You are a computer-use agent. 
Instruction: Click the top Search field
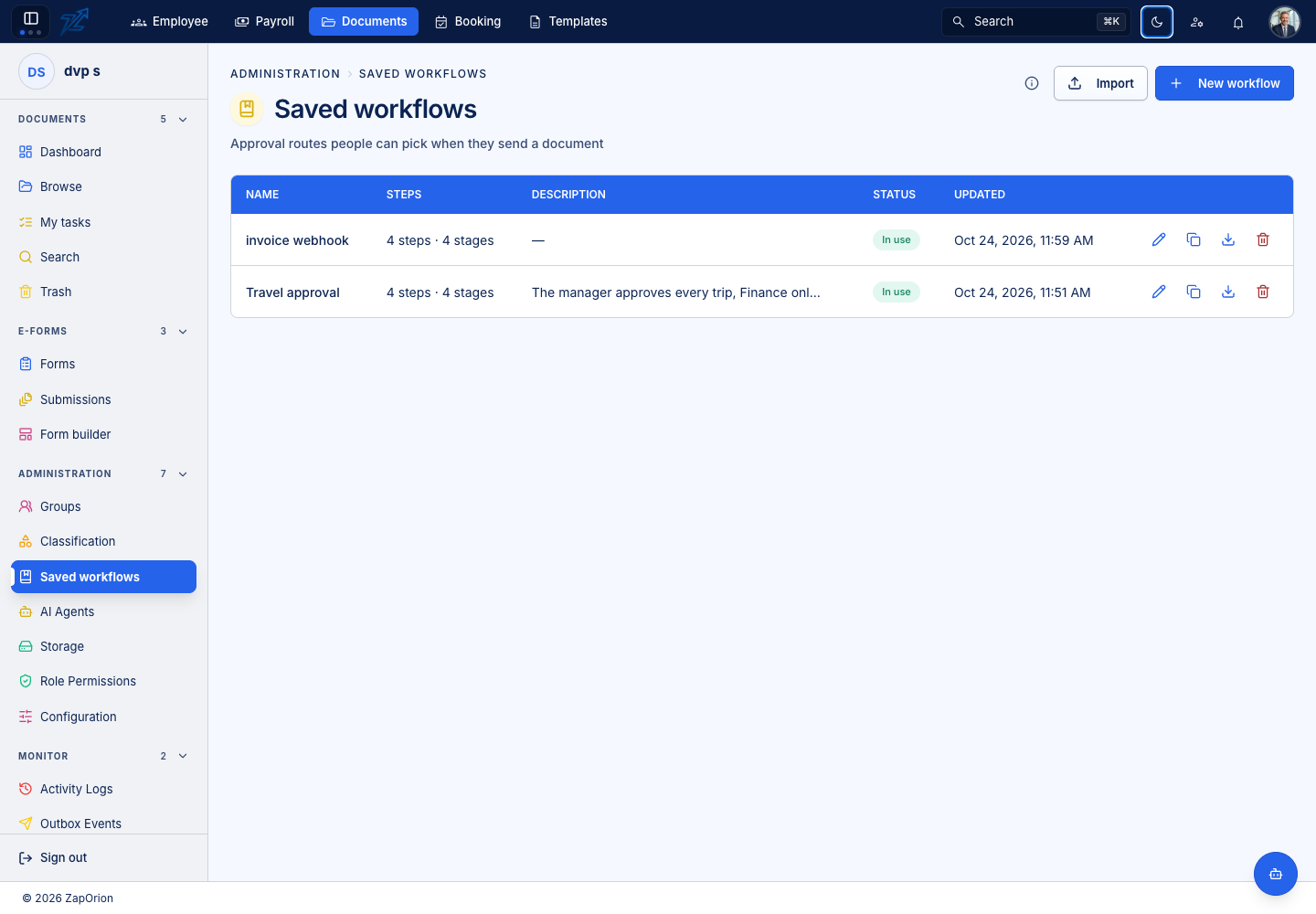point(1036,21)
